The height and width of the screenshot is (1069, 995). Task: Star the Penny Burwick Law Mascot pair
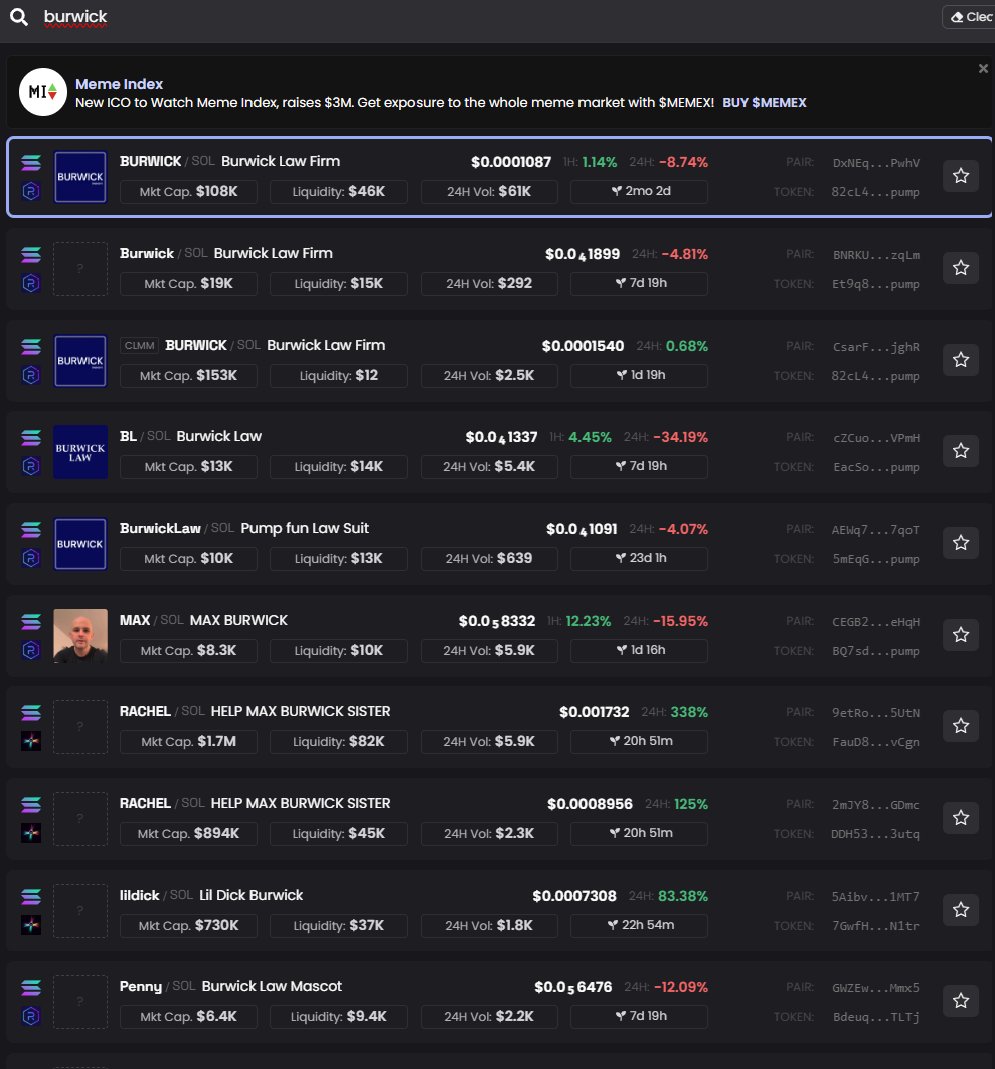click(x=961, y=1000)
